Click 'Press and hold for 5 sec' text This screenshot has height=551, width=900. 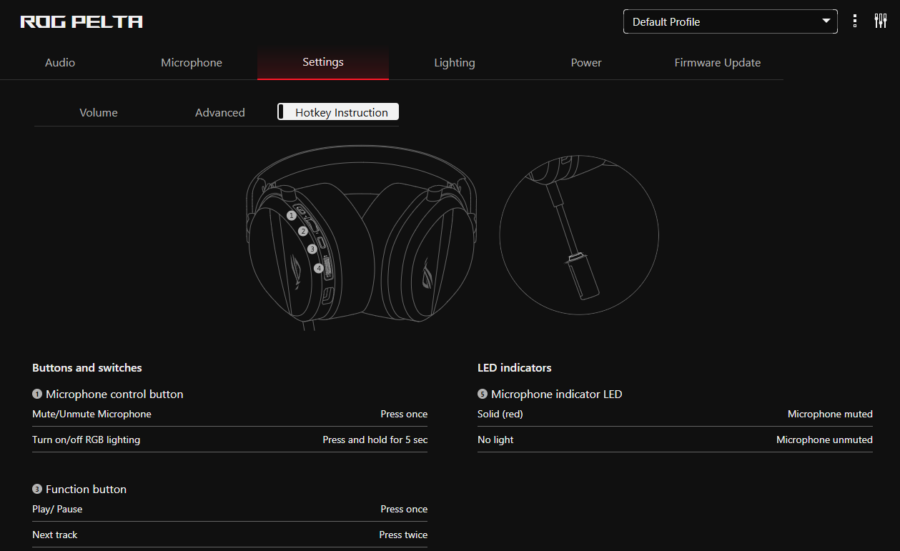click(375, 440)
